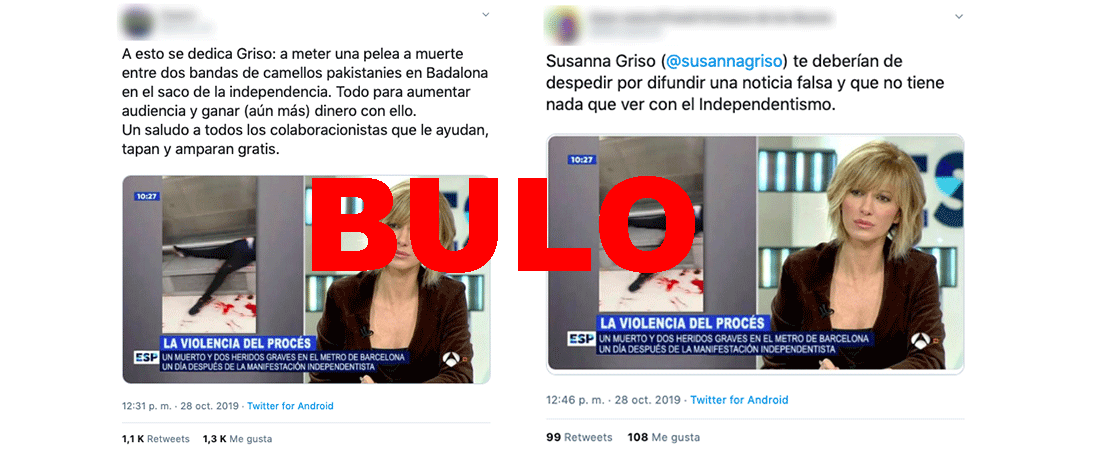Click the ESP logo in the right image
Screen dimensions: 1105x450
(x=582, y=339)
